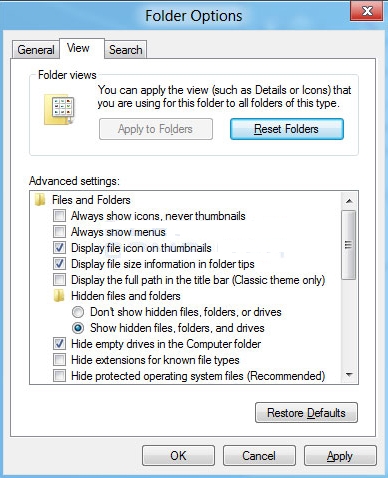Click the Reset Folders button

point(287,129)
